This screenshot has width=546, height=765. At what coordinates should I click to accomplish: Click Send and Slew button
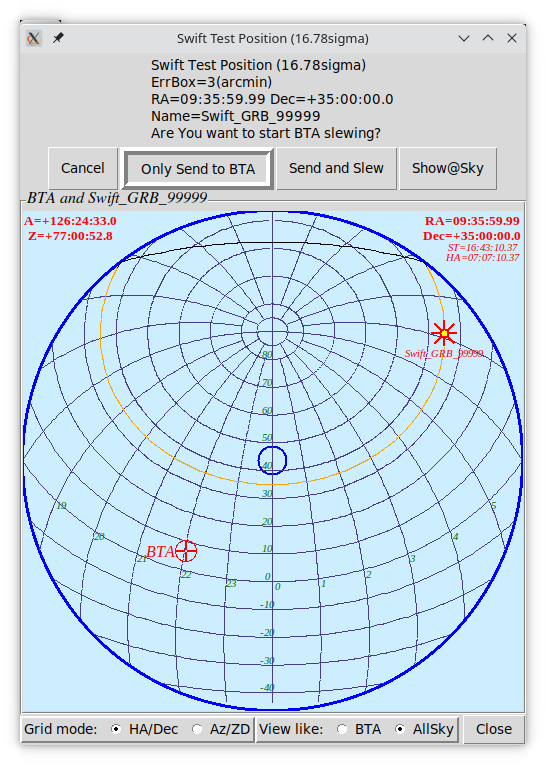point(336,168)
